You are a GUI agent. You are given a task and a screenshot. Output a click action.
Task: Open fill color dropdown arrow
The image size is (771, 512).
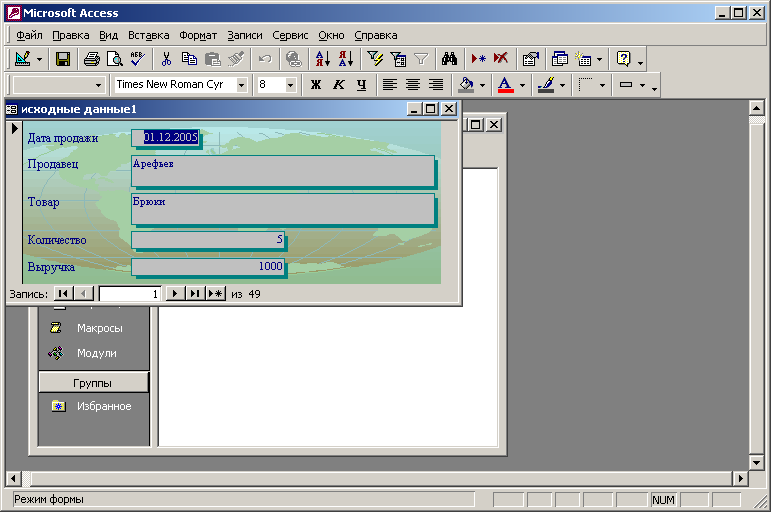[x=482, y=85]
